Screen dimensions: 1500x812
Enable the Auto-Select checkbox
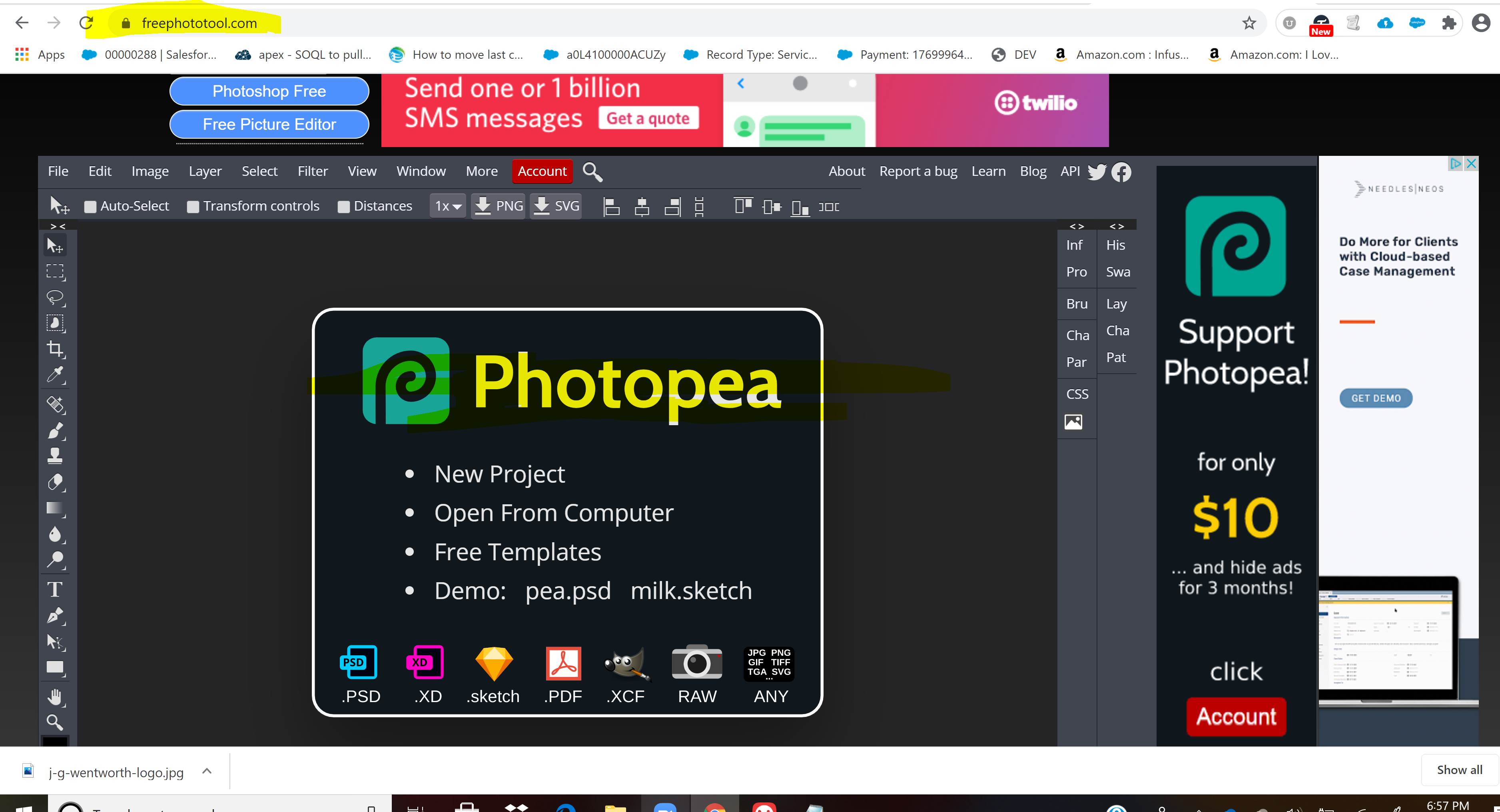click(x=91, y=206)
